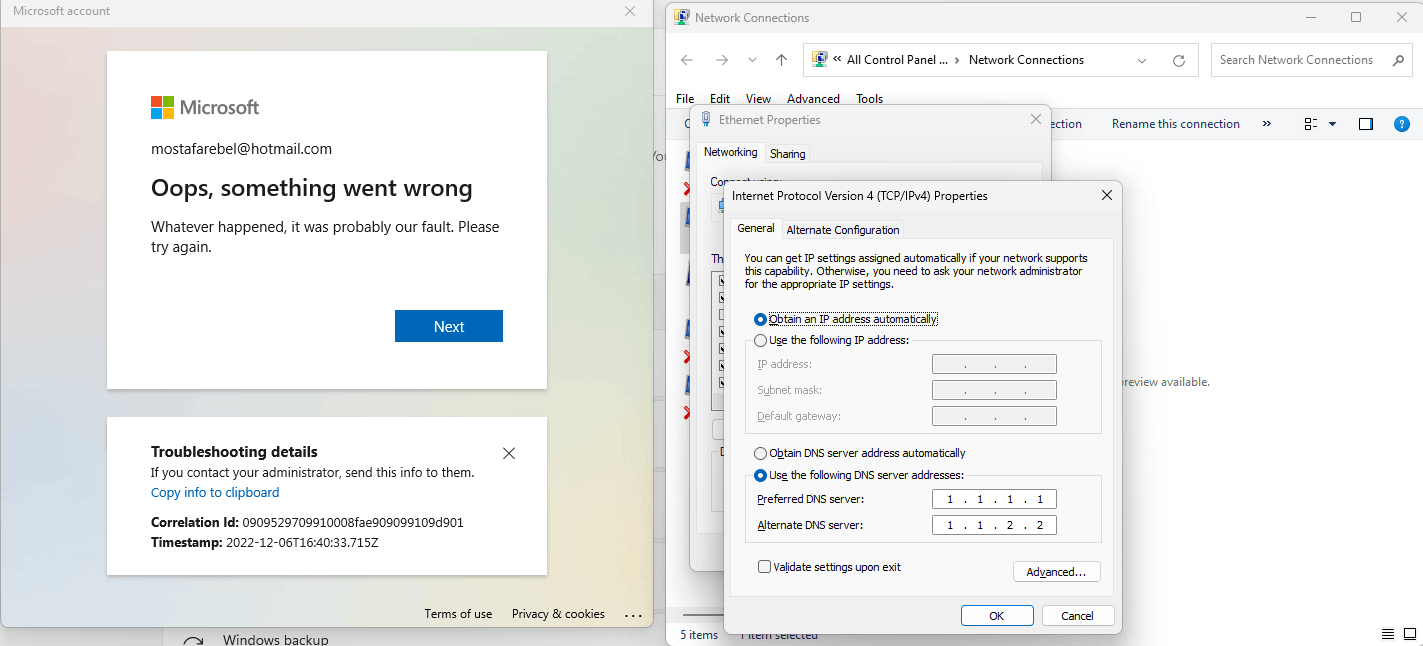Image resolution: width=1423 pixels, height=646 pixels.
Task: Expand the breadcrumb double-chevron in address bar
Action: click(837, 60)
